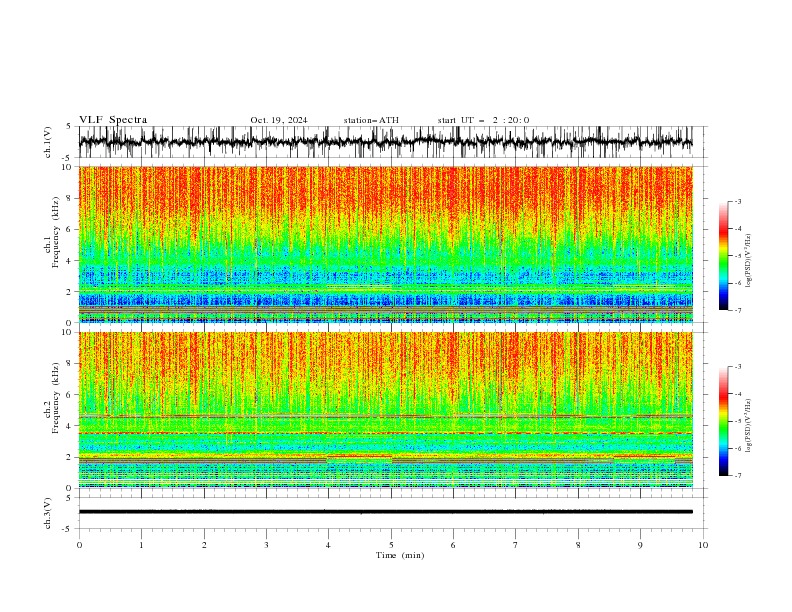The width and height of the screenshot is (792, 612).
Task: Select the "Oct. 19, 2024" date text
Action: click(x=279, y=120)
